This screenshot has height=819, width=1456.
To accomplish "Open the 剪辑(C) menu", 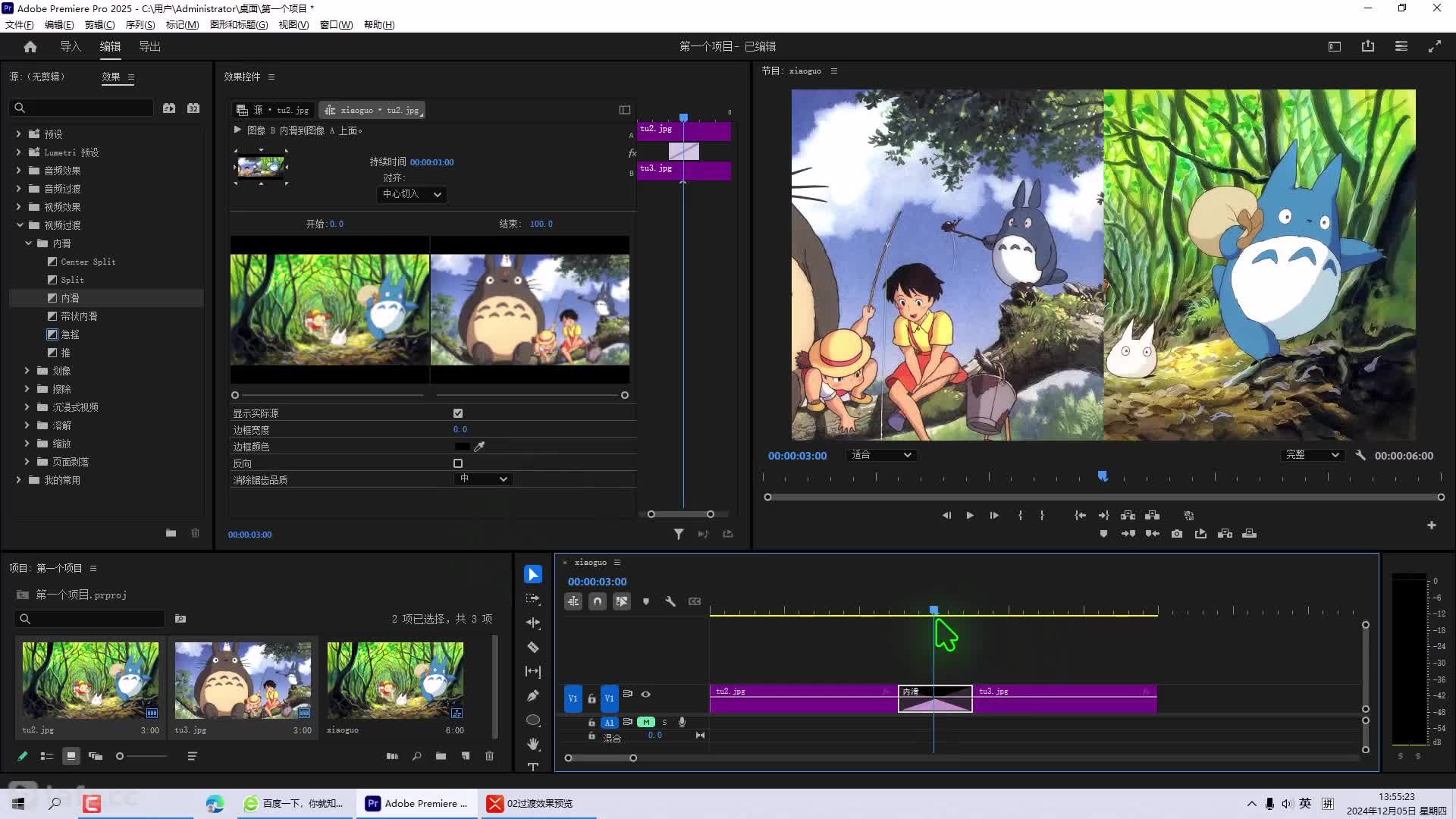I will coord(99,24).
